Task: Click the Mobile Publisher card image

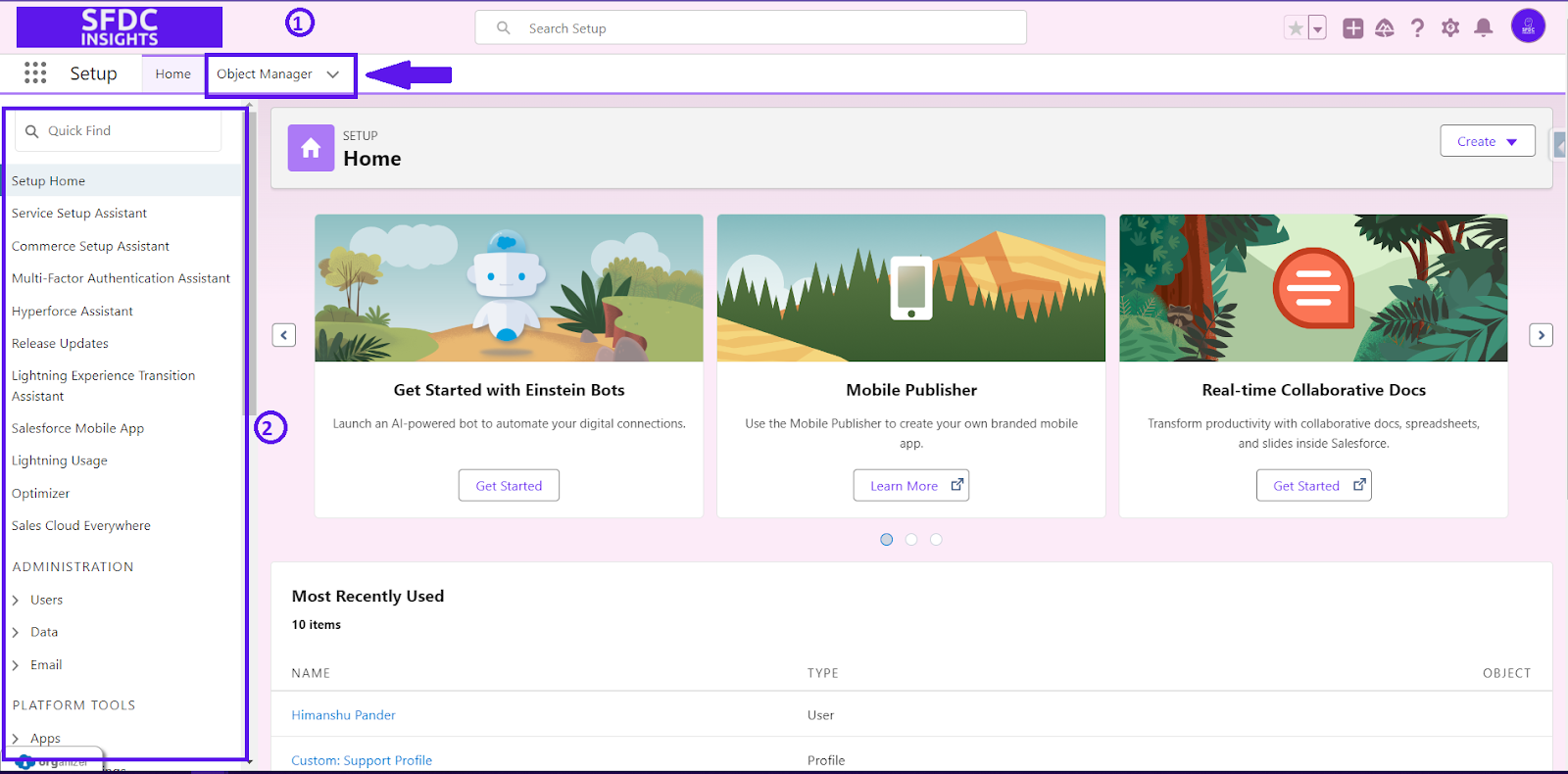Action: click(911, 288)
